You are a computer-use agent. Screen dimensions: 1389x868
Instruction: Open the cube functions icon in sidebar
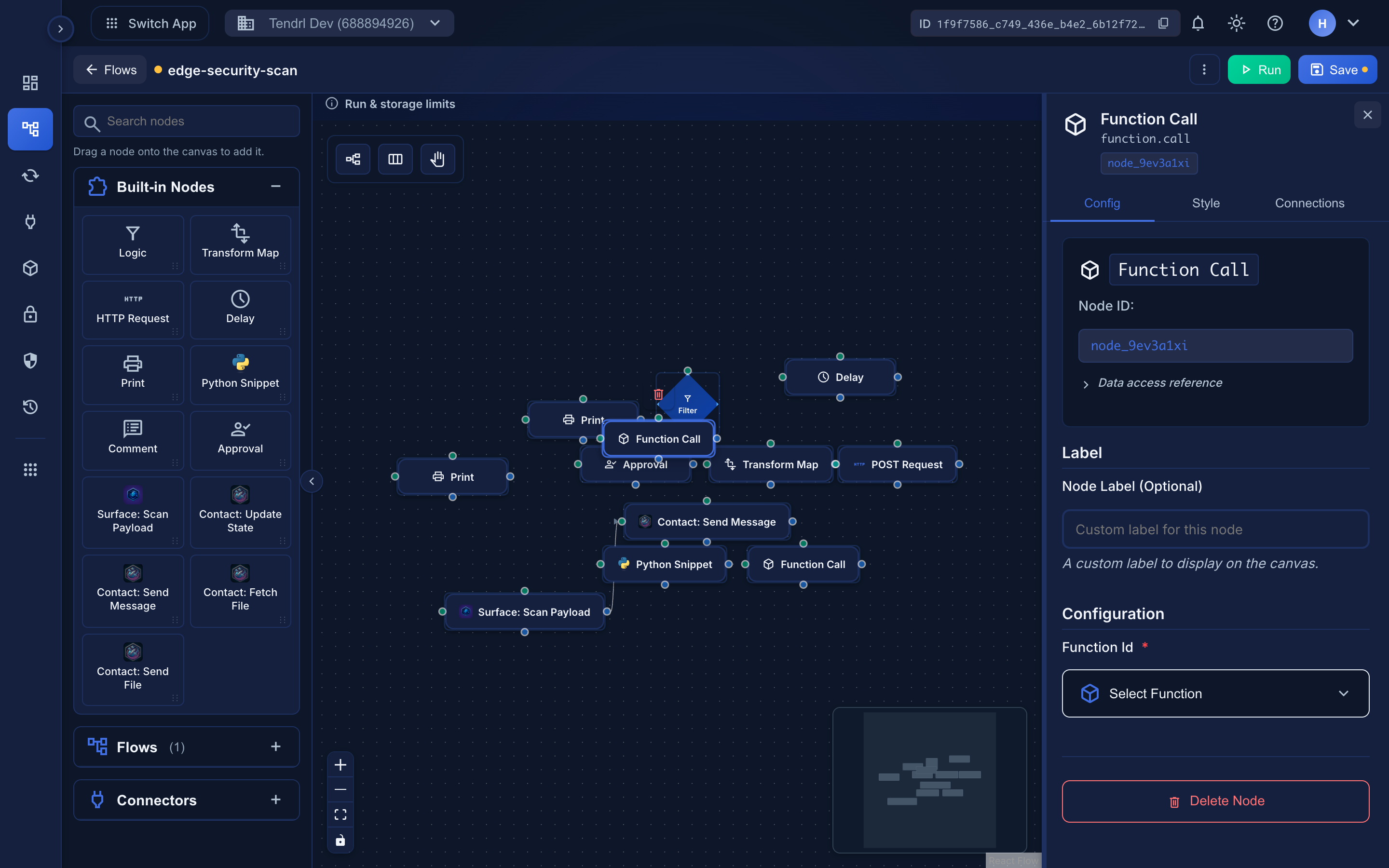[30, 268]
